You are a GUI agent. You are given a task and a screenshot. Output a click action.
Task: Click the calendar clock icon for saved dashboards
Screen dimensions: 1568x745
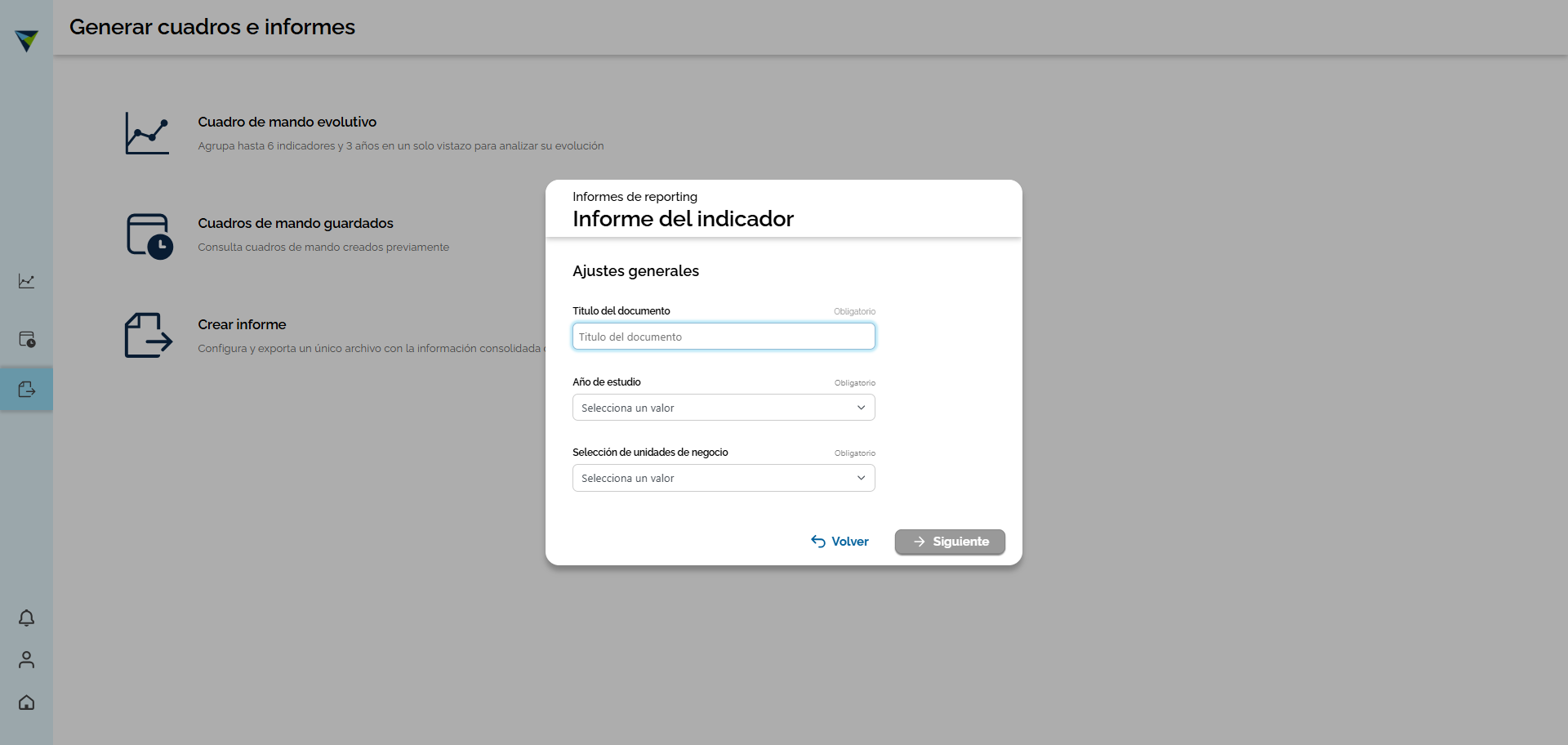pyautogui.click(x=149, y=235)
